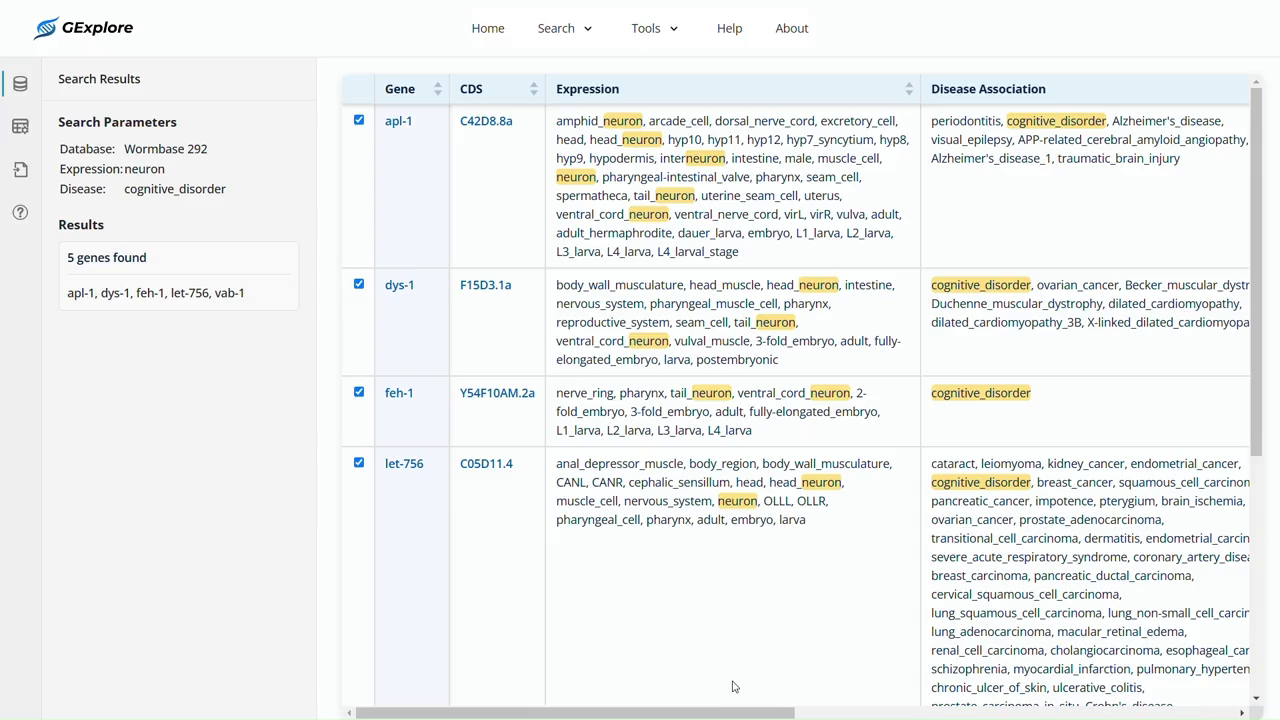Click the horizontal scrollbar thumb
This screenshot has width=1280, height=720.
click(x=575, y=713)
